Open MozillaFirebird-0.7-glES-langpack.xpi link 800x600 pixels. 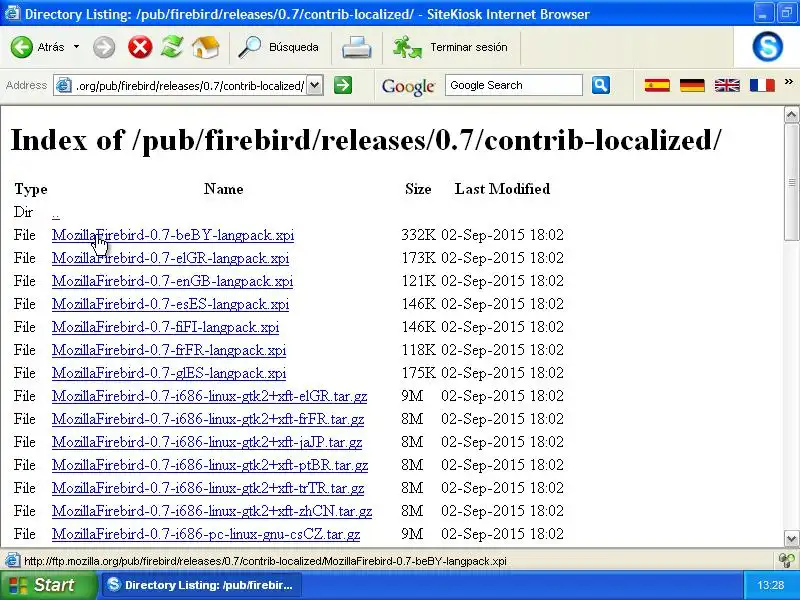tap(169, 373)
